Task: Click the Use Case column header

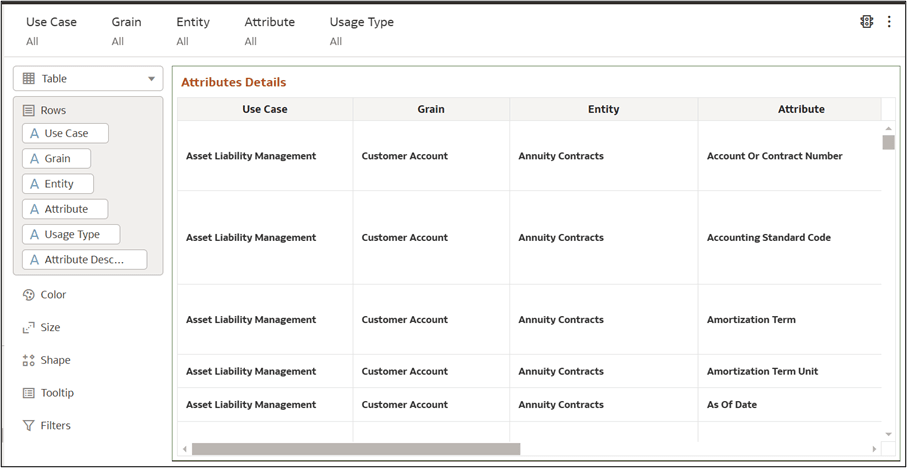Action: 265,109
